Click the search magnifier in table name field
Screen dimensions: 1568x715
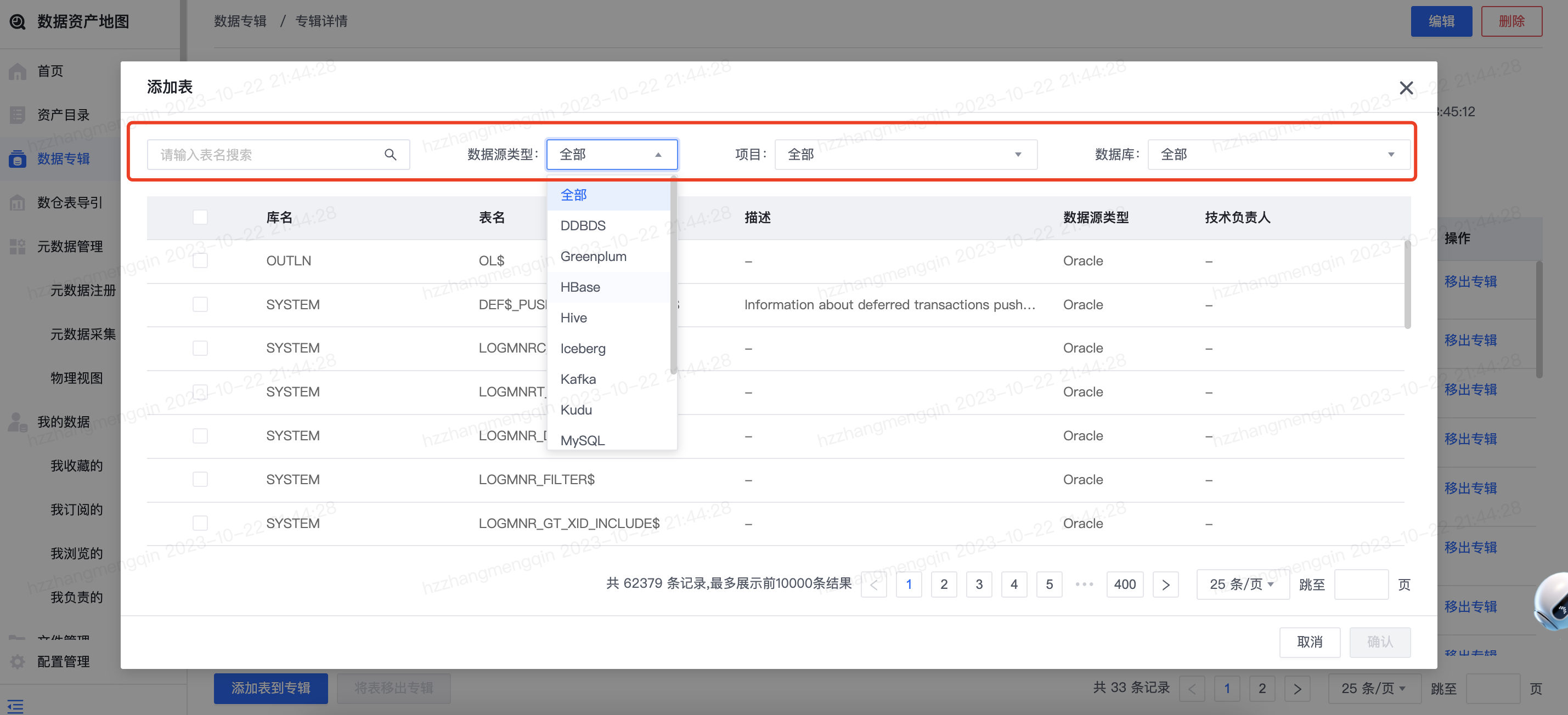coord(390,155)
